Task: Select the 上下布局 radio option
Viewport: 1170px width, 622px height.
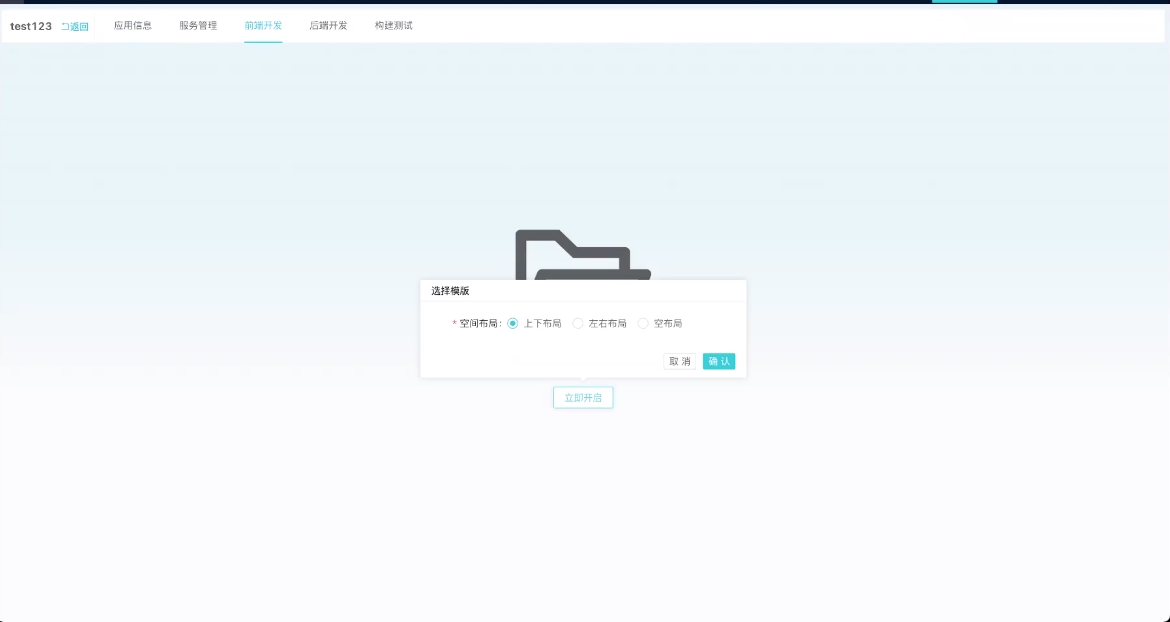Action: tap(513, 323)
